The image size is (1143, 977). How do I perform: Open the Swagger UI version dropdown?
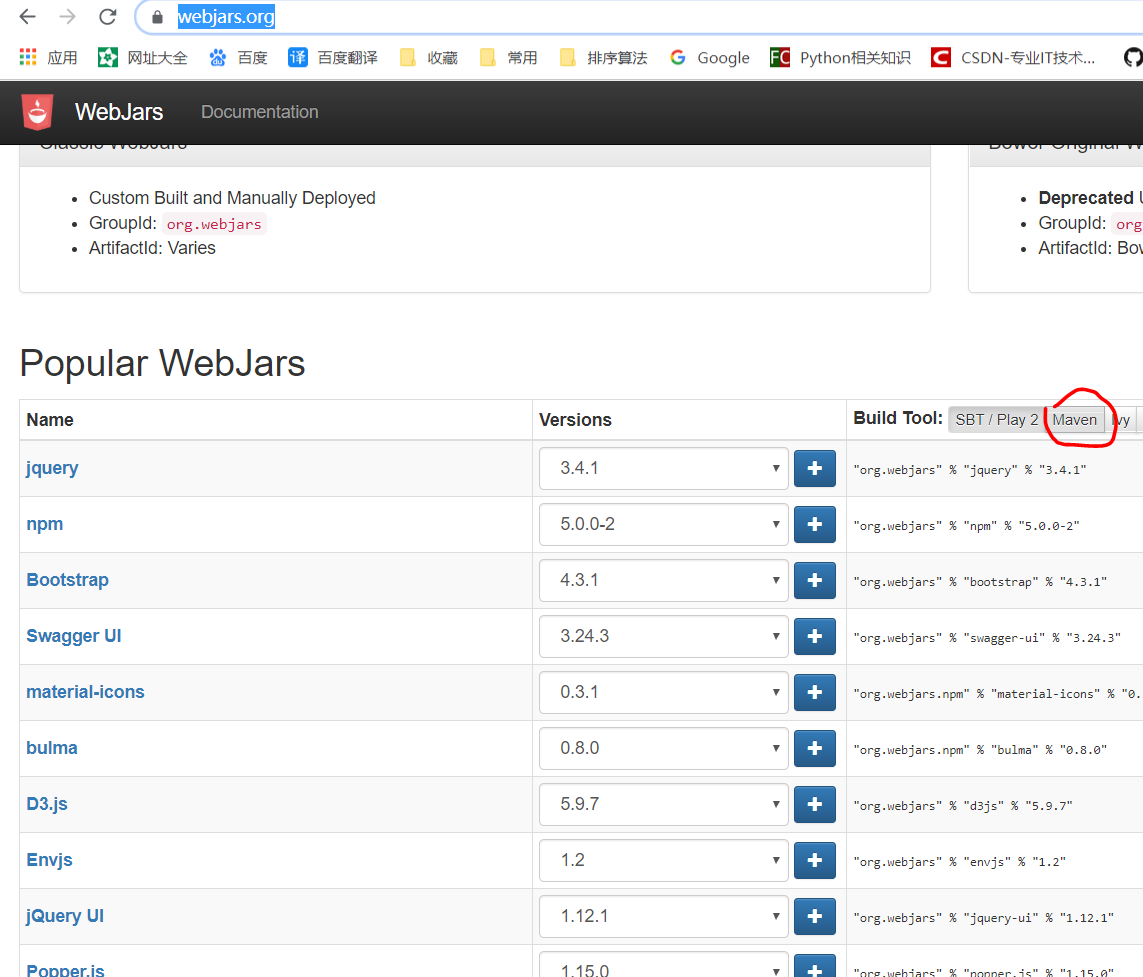pos(664,637)
